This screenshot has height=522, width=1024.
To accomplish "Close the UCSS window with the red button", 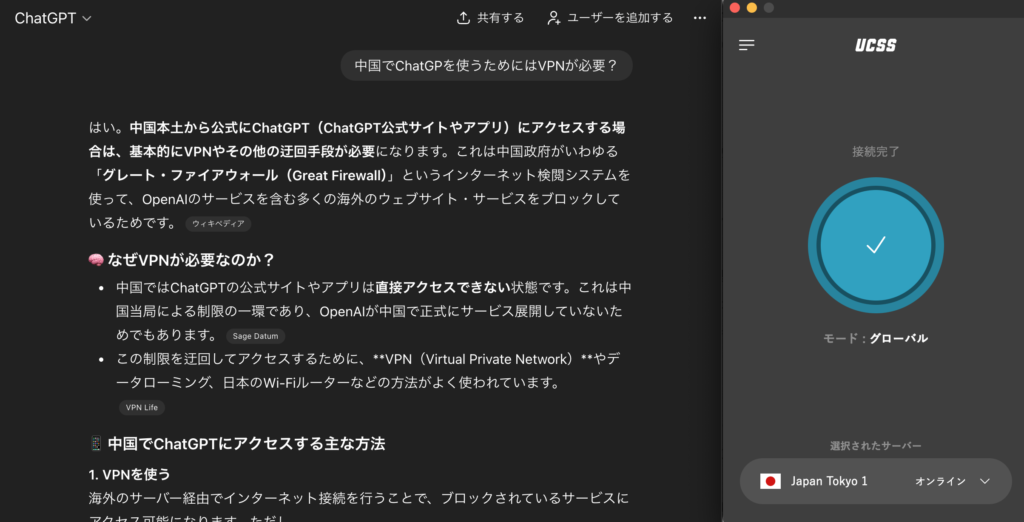I will pos(735,8).
